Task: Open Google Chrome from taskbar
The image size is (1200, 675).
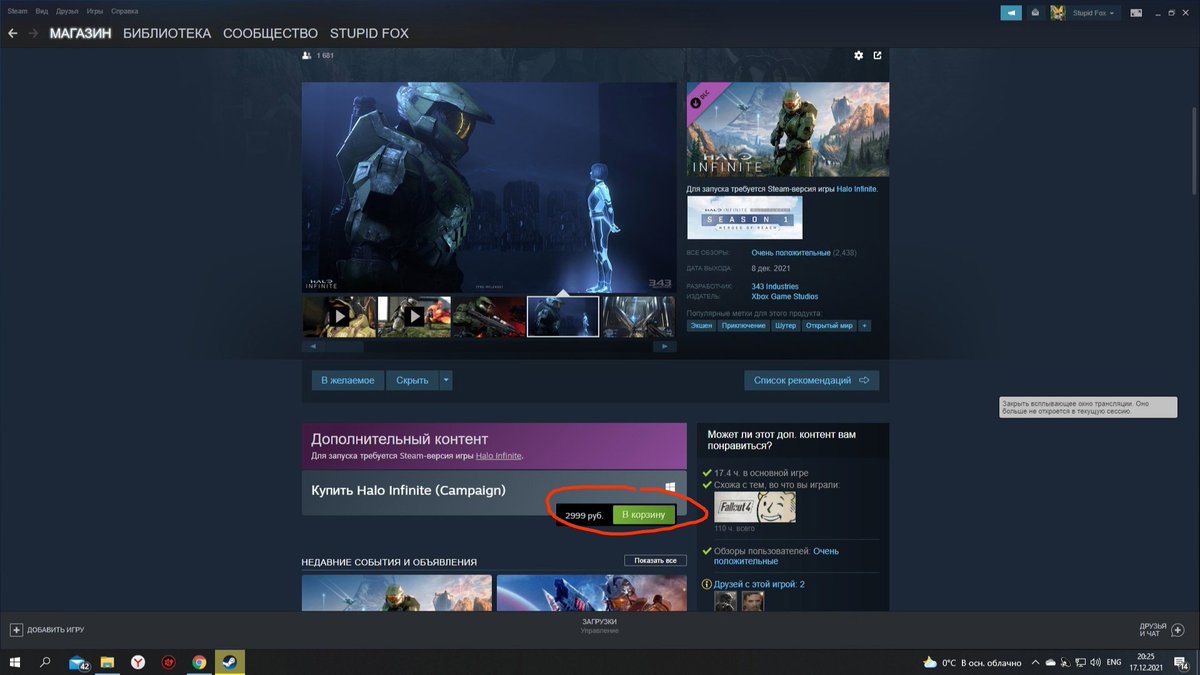Action: [x=199, y=662]
